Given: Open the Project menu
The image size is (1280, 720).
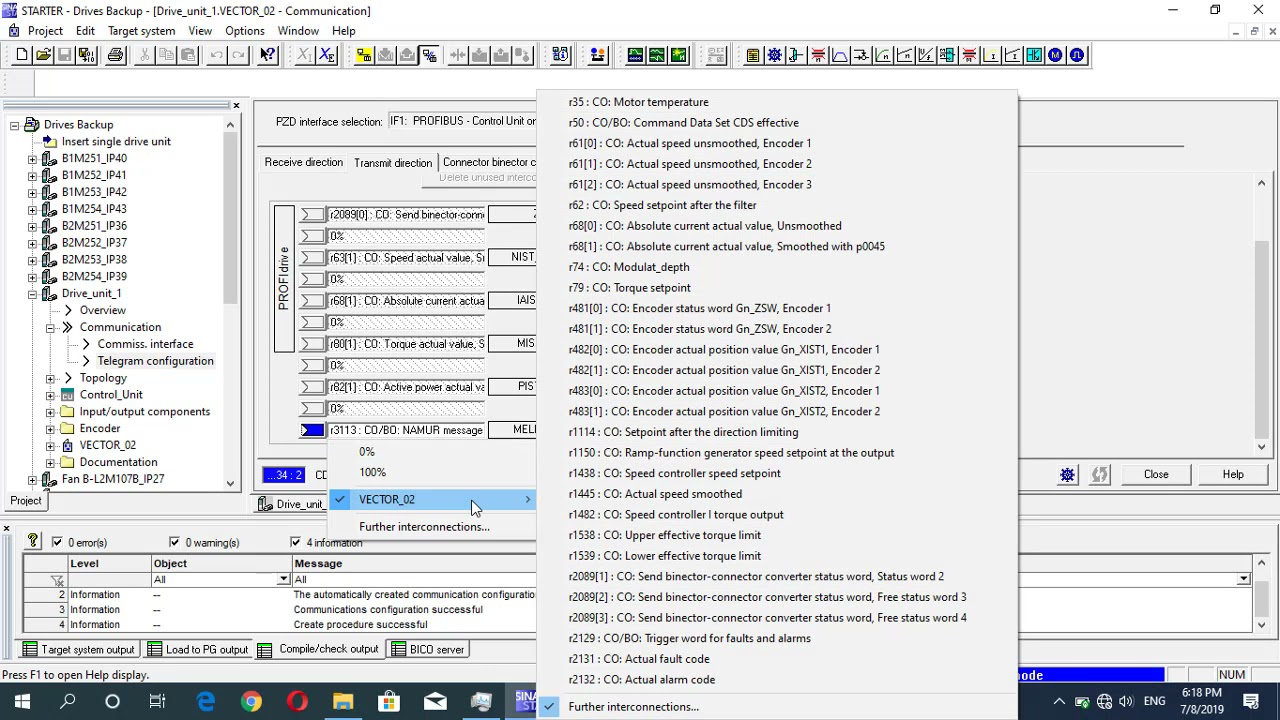Looking at the screenshot, I should [x=45, y=31].
